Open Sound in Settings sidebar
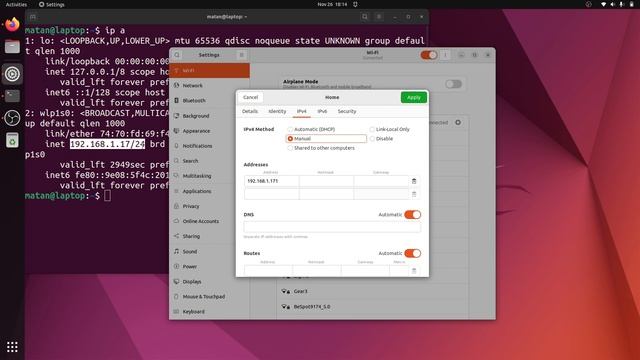This screenshot has width=640, height=360. pyautogui.click(x=209, y=251)
